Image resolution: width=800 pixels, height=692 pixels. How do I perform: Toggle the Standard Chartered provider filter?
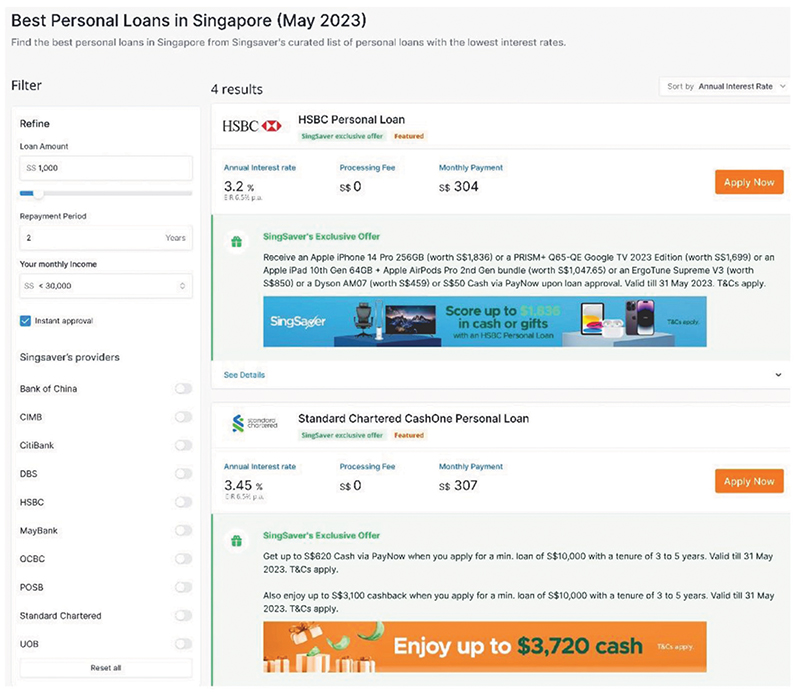coord(183,616)
